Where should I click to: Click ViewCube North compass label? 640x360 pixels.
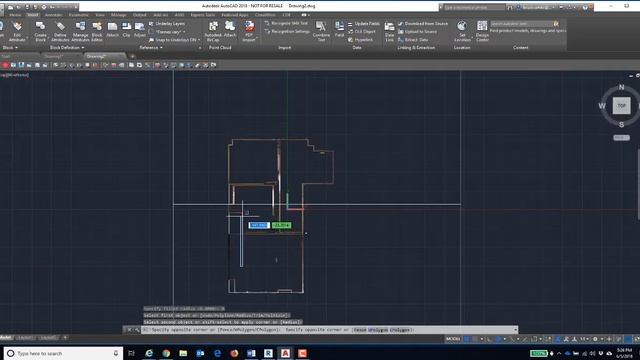click(621, 87)
